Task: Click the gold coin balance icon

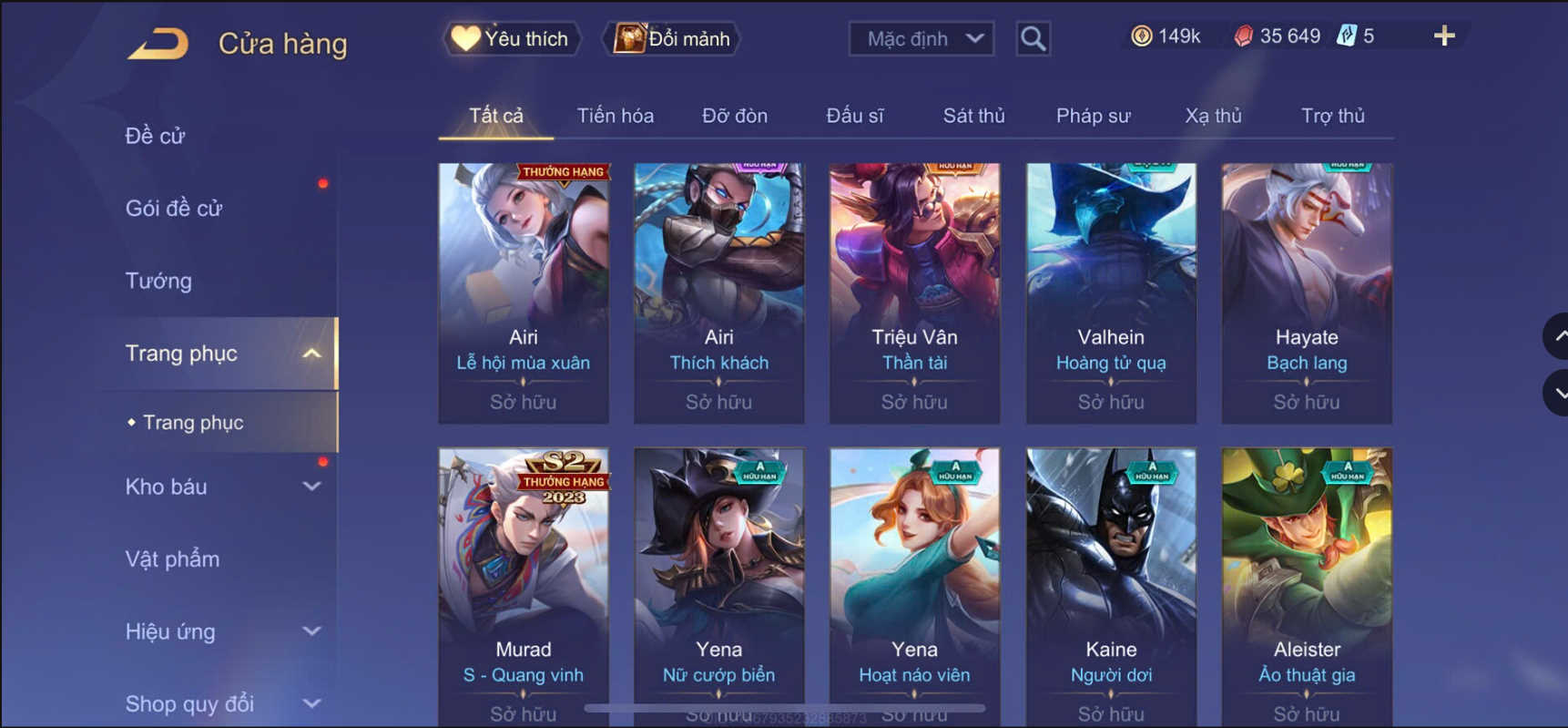Action: coord(1141,36)
